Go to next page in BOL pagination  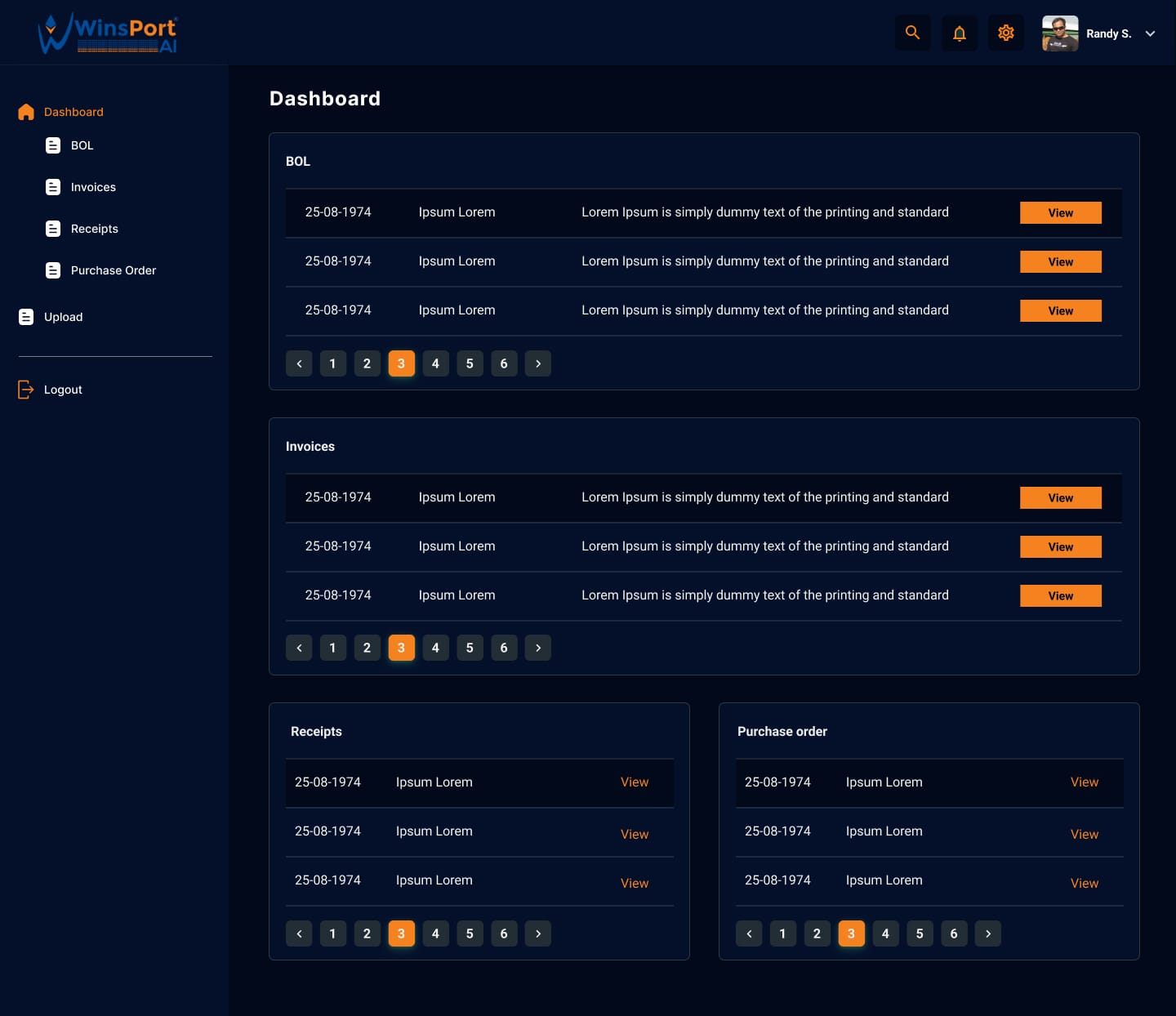[537, 363]
